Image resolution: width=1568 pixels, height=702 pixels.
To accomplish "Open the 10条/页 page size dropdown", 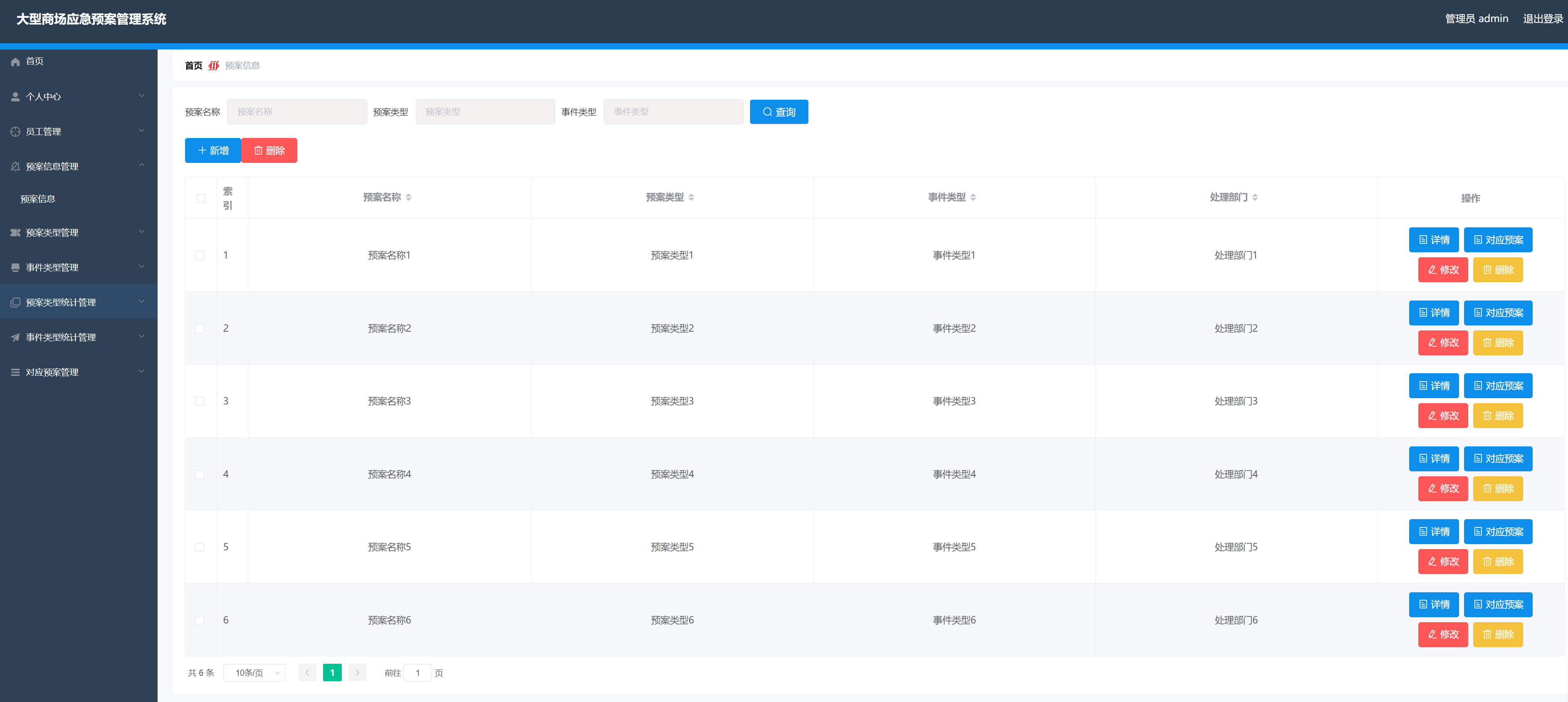I will (x=254, y=673).
